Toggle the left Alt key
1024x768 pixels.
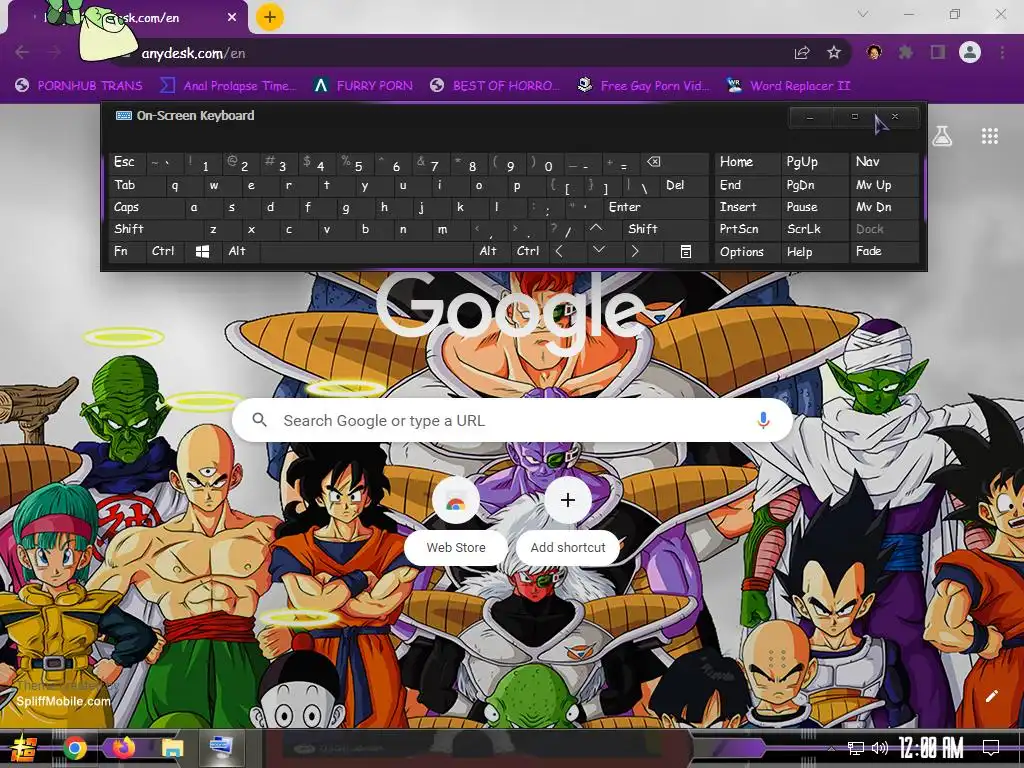coord(241,251)
